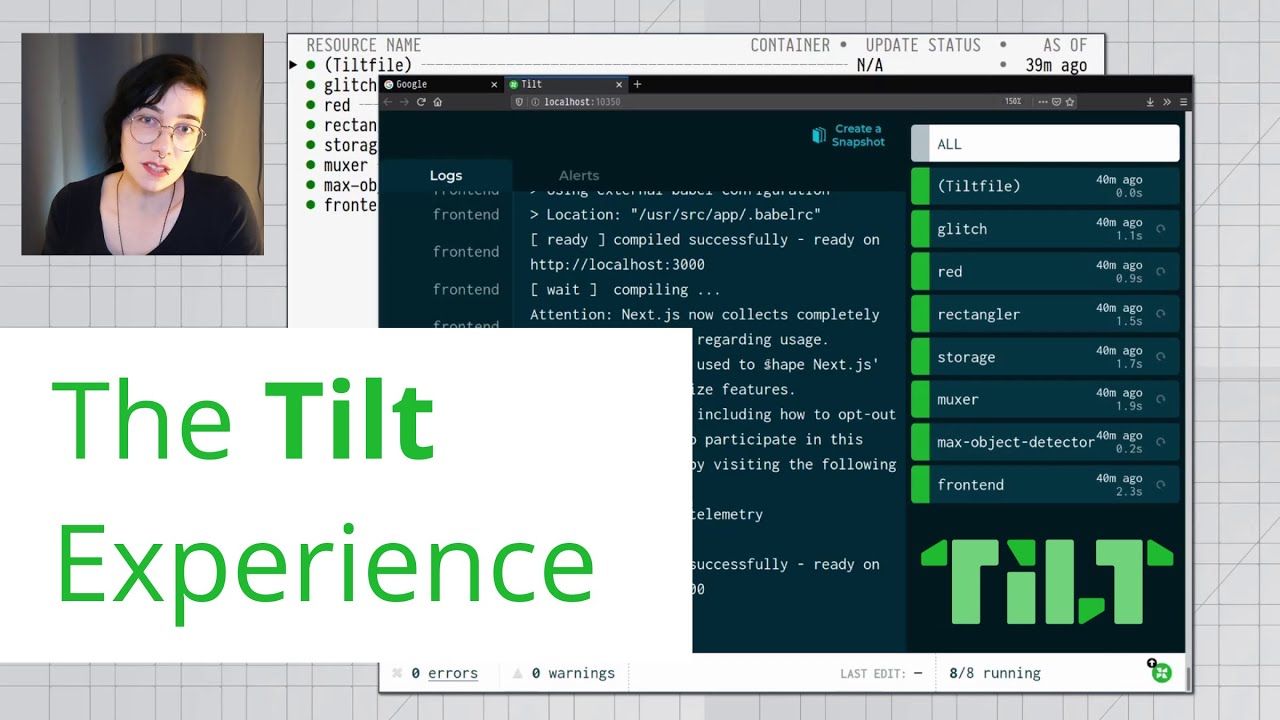Viewport: 1280px width, 720px height.
Task: Open the red resource in sidebar
Action: (1045, 272)
